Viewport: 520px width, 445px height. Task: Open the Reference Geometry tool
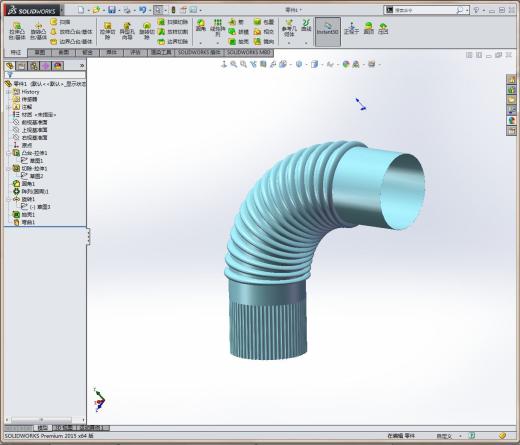click(x=289, y=28)
